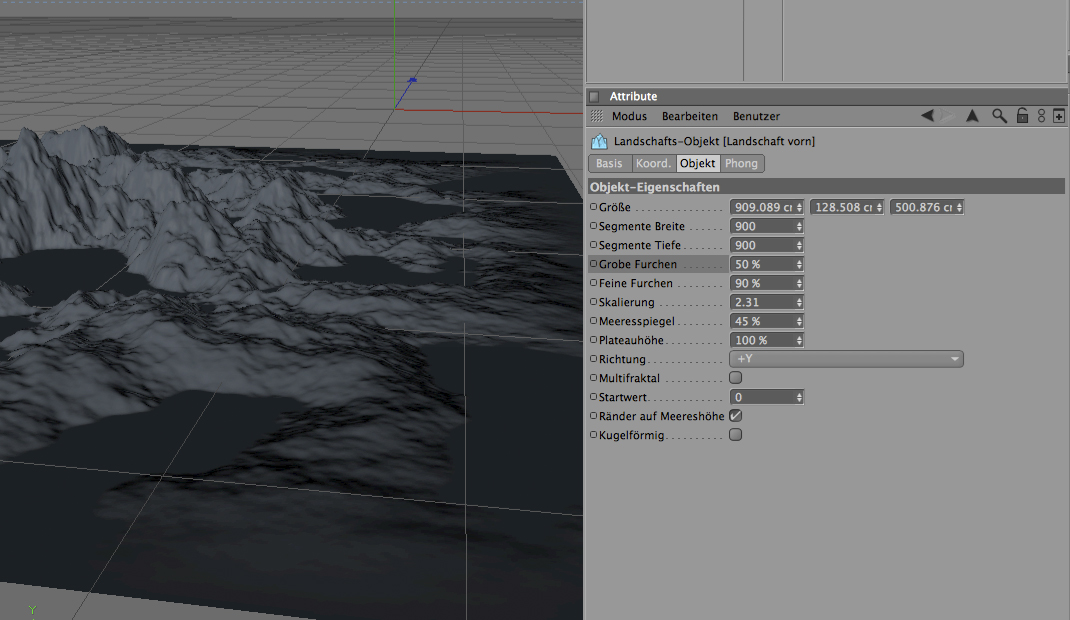This screenshot has width=1070, height=620.
Task: Click the mode lock circles icon
Action: [x=1041, y=116]
